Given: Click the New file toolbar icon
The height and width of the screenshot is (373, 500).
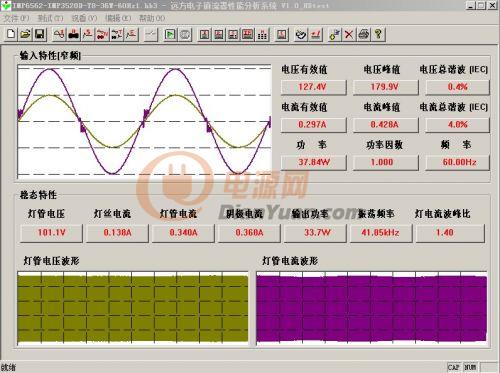Looking at the screenshot, I should 11,34.
